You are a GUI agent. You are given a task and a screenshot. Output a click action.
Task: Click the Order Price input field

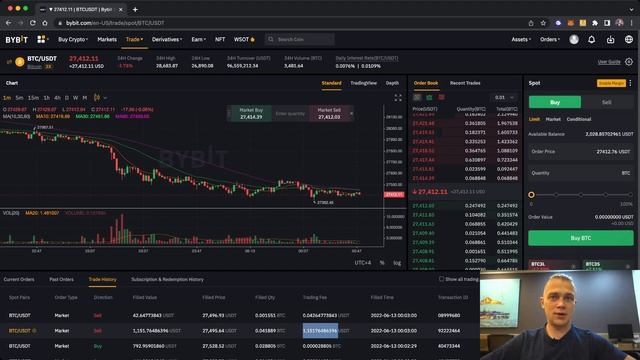click(581, 152)
